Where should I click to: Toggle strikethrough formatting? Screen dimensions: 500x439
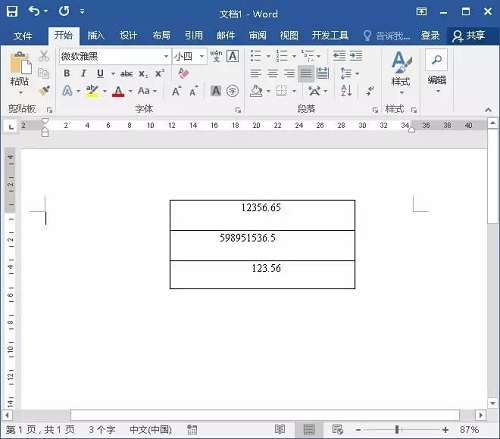[x=127, y=74]
